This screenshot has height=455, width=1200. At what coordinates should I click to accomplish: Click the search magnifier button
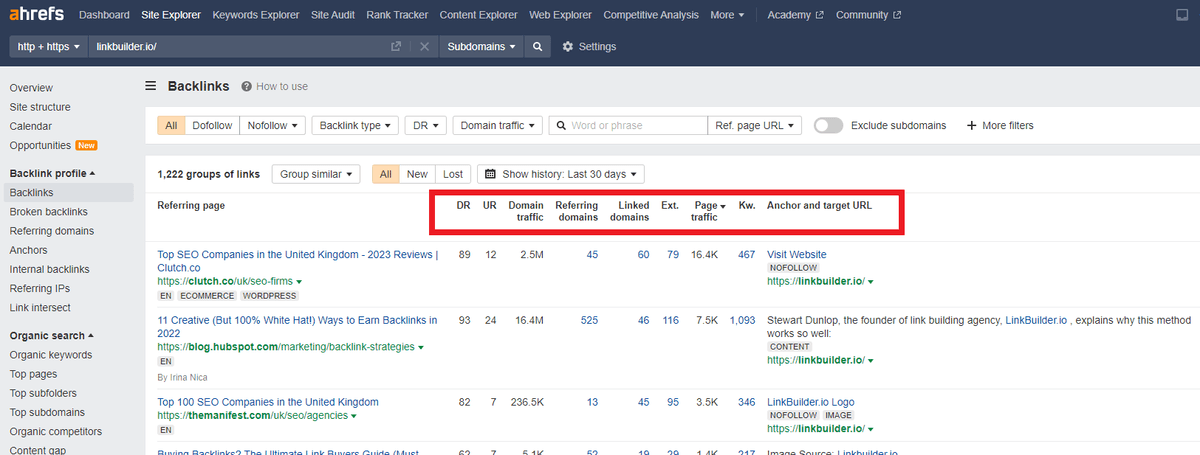click(537, 47)
